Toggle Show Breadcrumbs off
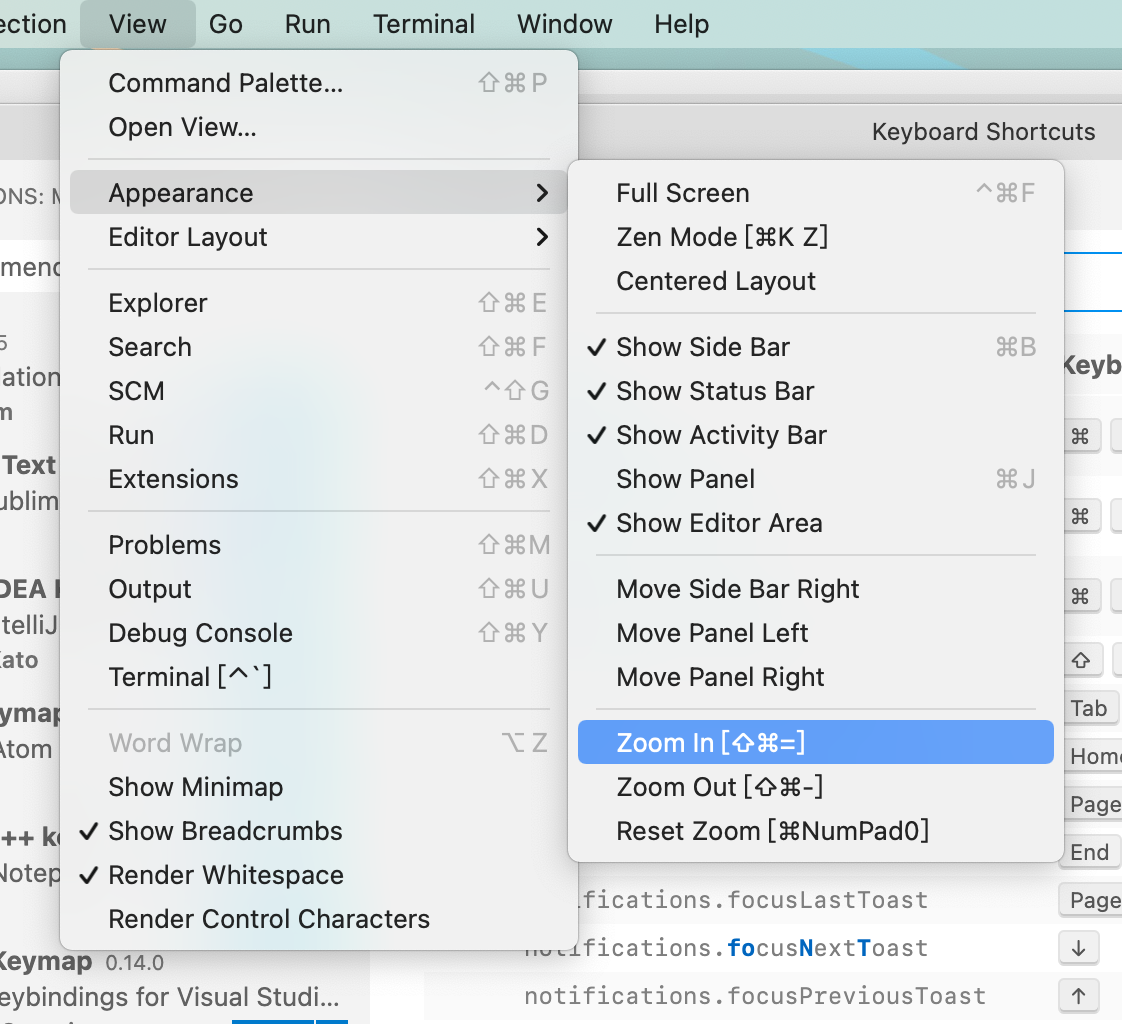 point(225,831)
